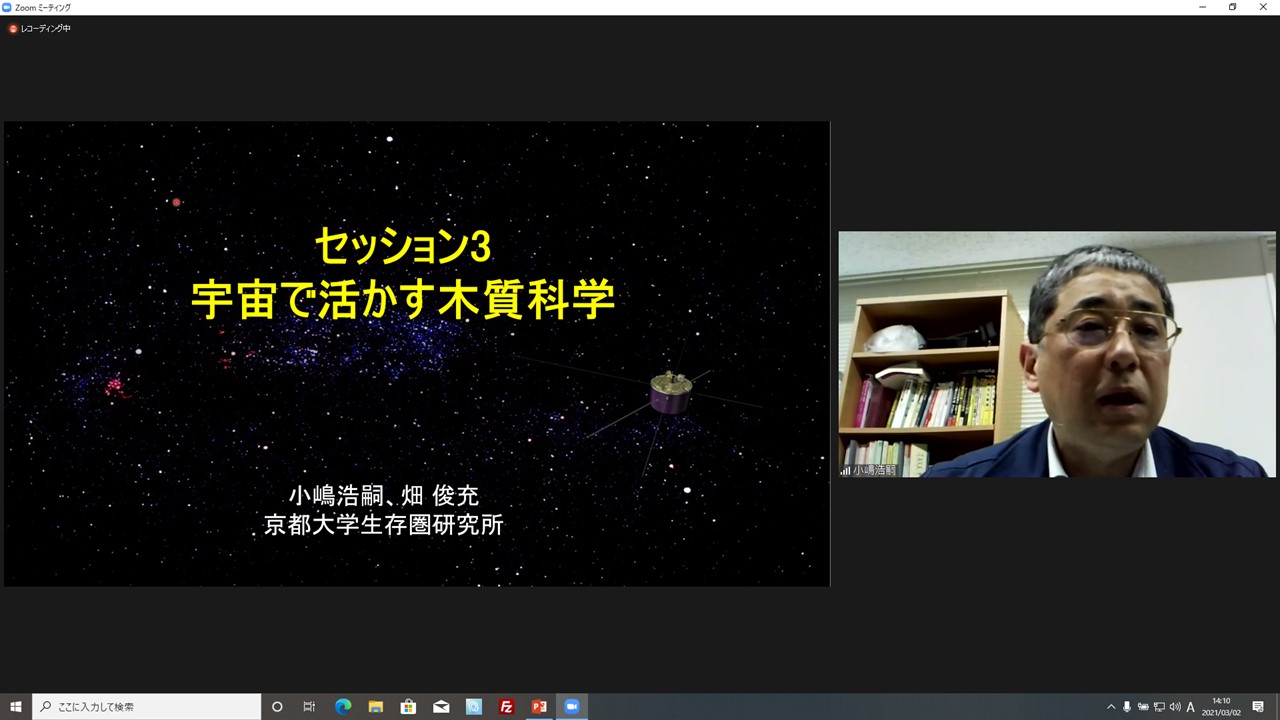Expand the hidden system tray icons
This screenshot has width=1280, height=720.
click(x=1110, y=707)
